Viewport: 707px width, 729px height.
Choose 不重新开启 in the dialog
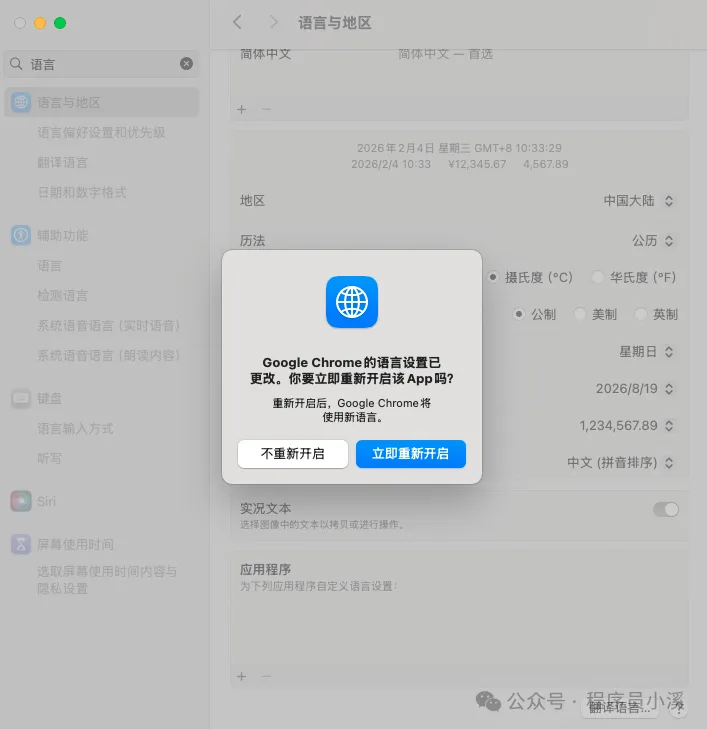point(292,454)
